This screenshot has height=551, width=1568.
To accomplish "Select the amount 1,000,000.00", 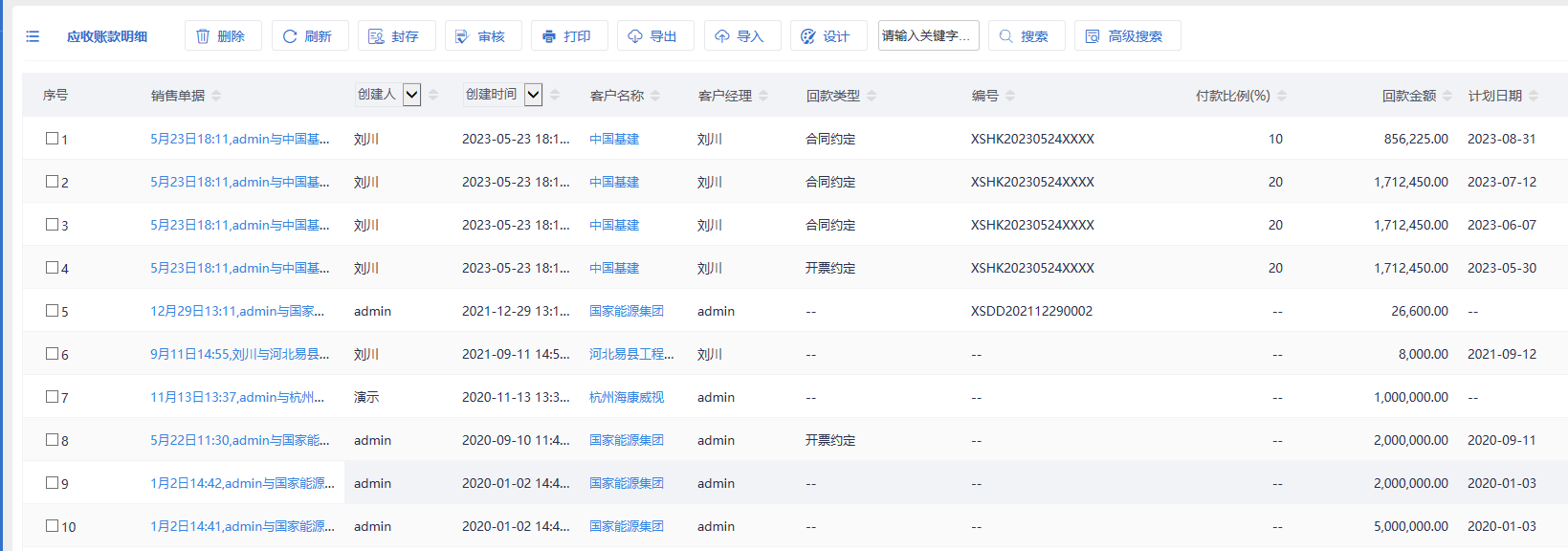I will click(1411, 397).
